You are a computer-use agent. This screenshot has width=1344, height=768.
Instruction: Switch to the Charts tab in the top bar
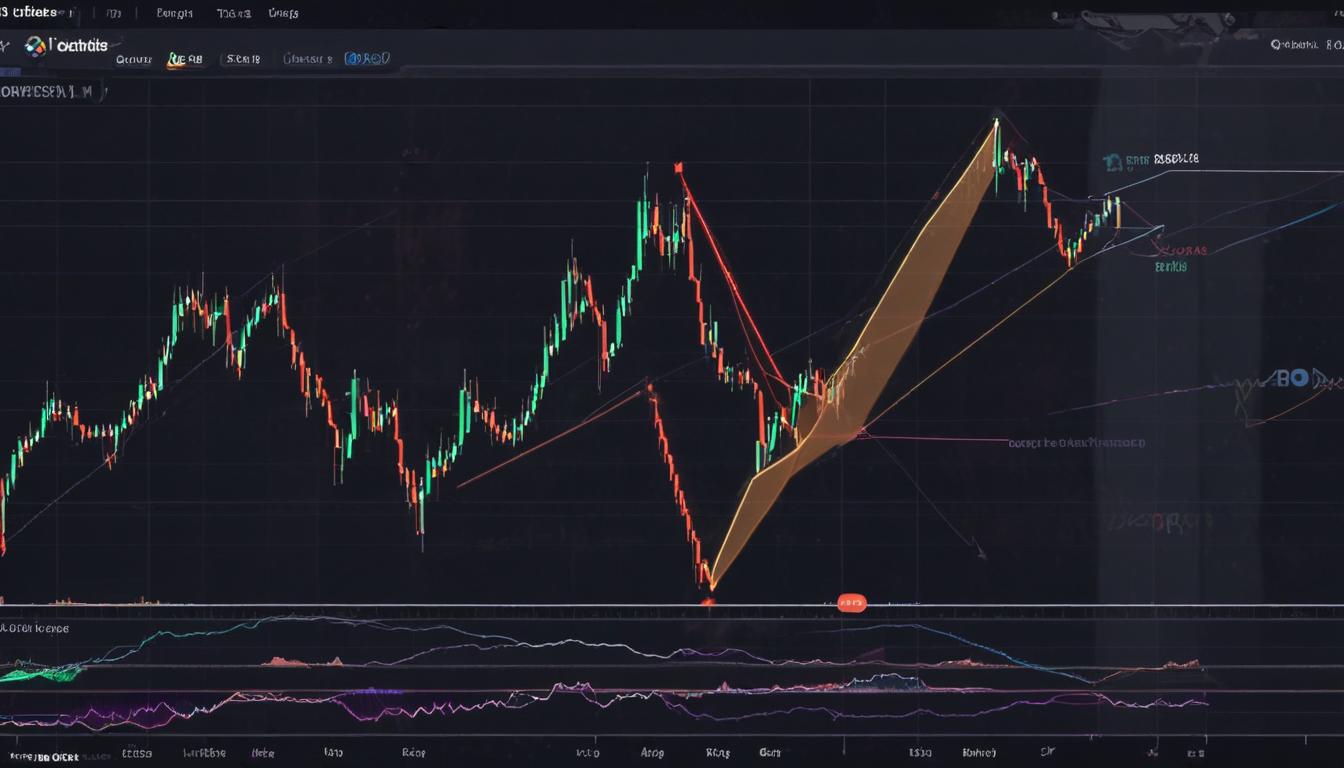285,13
